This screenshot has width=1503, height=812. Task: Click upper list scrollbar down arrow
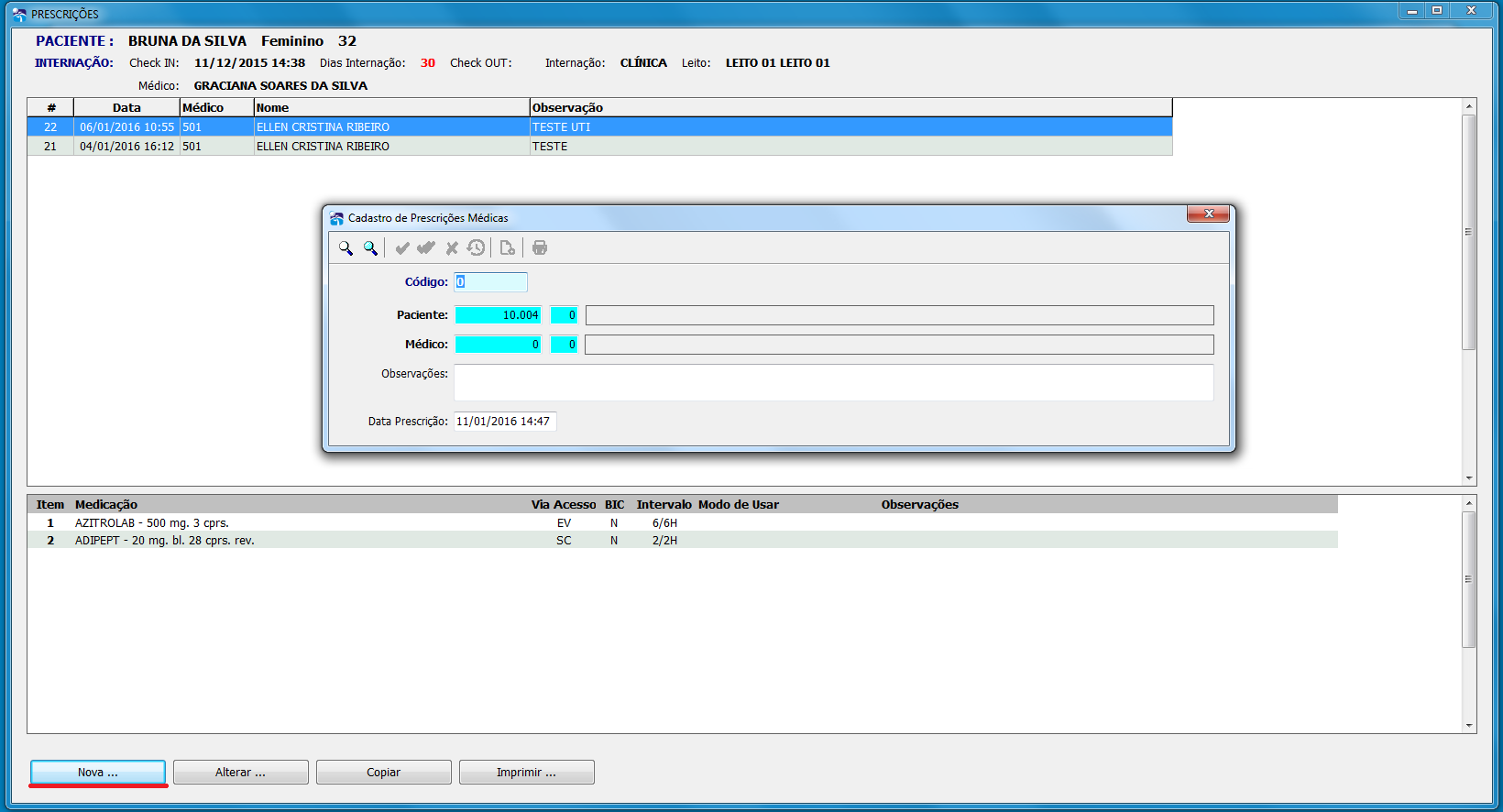point(1469,478)
